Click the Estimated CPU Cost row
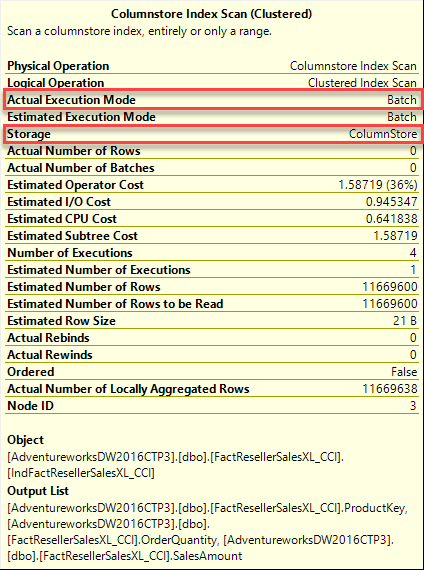Viewport: 424px width, 570px height. pyautogui.click(x=212, y=219)
